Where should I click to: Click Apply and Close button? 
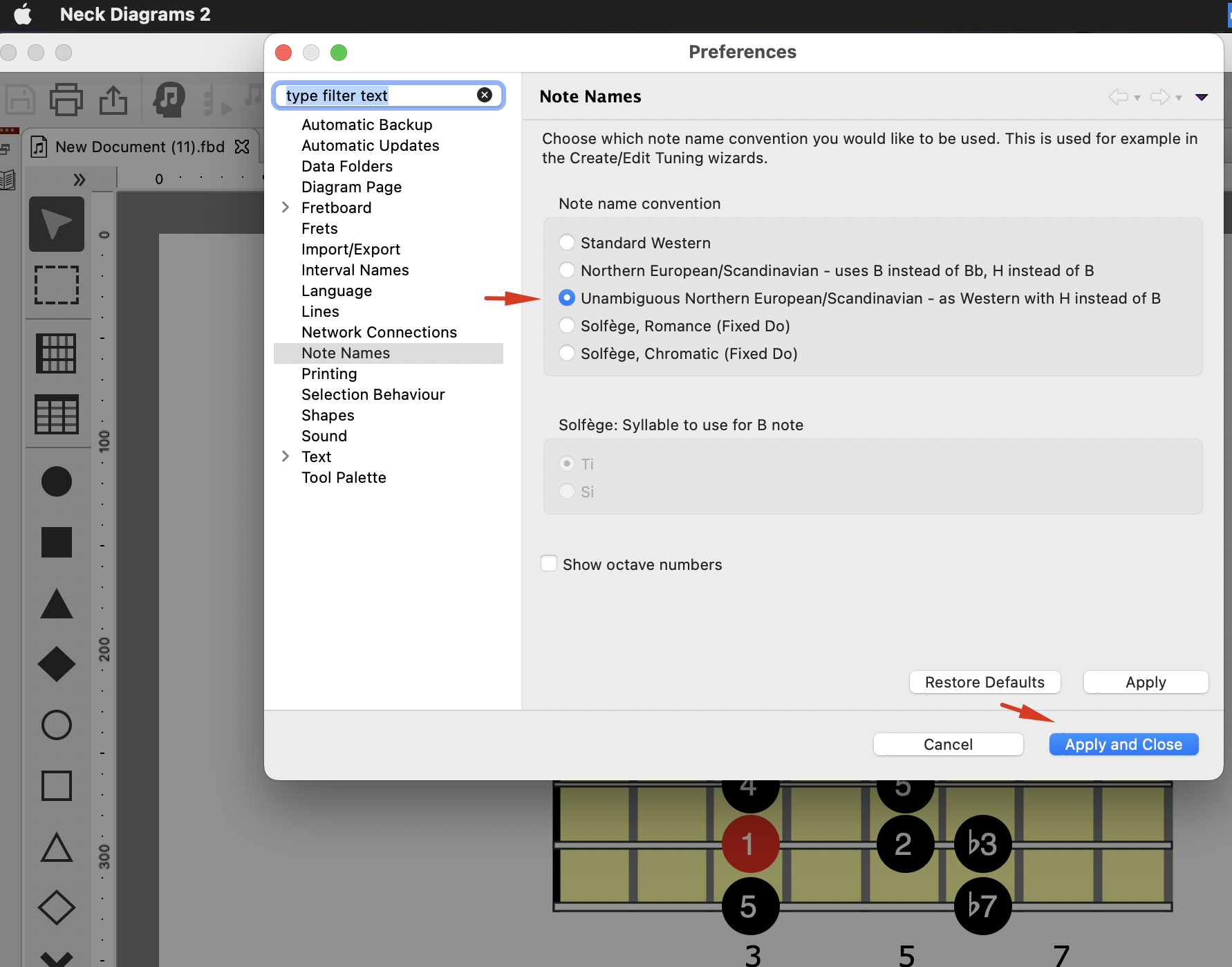[1124, 744]
